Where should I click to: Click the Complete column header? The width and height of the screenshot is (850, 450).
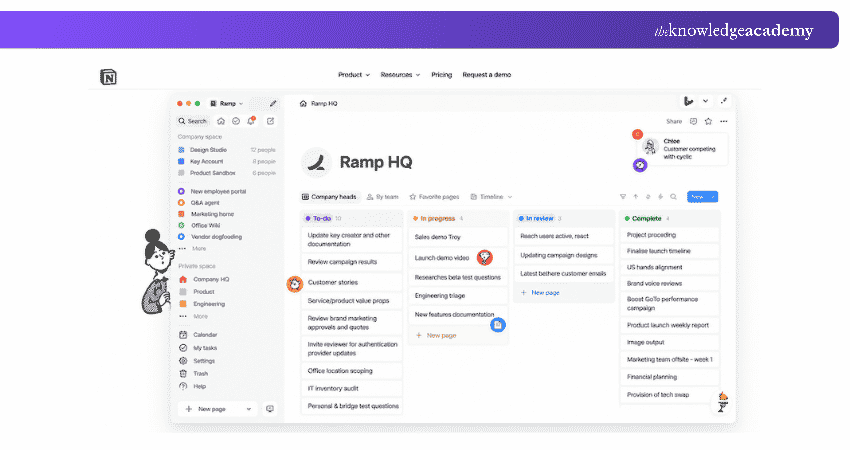646,218
